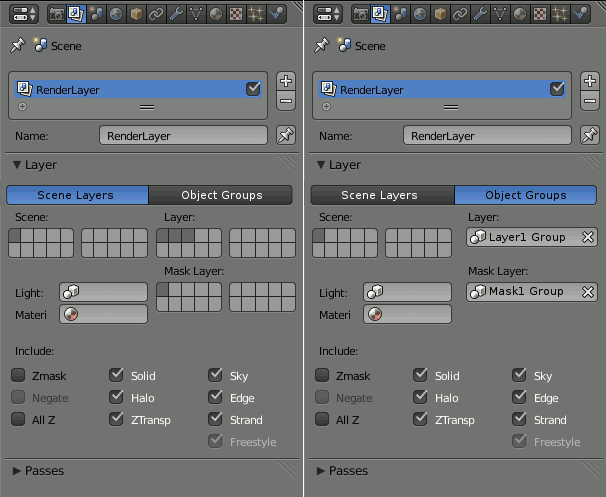
Task: Open Render tab camera icon in left panel
Action: (57, 14)
